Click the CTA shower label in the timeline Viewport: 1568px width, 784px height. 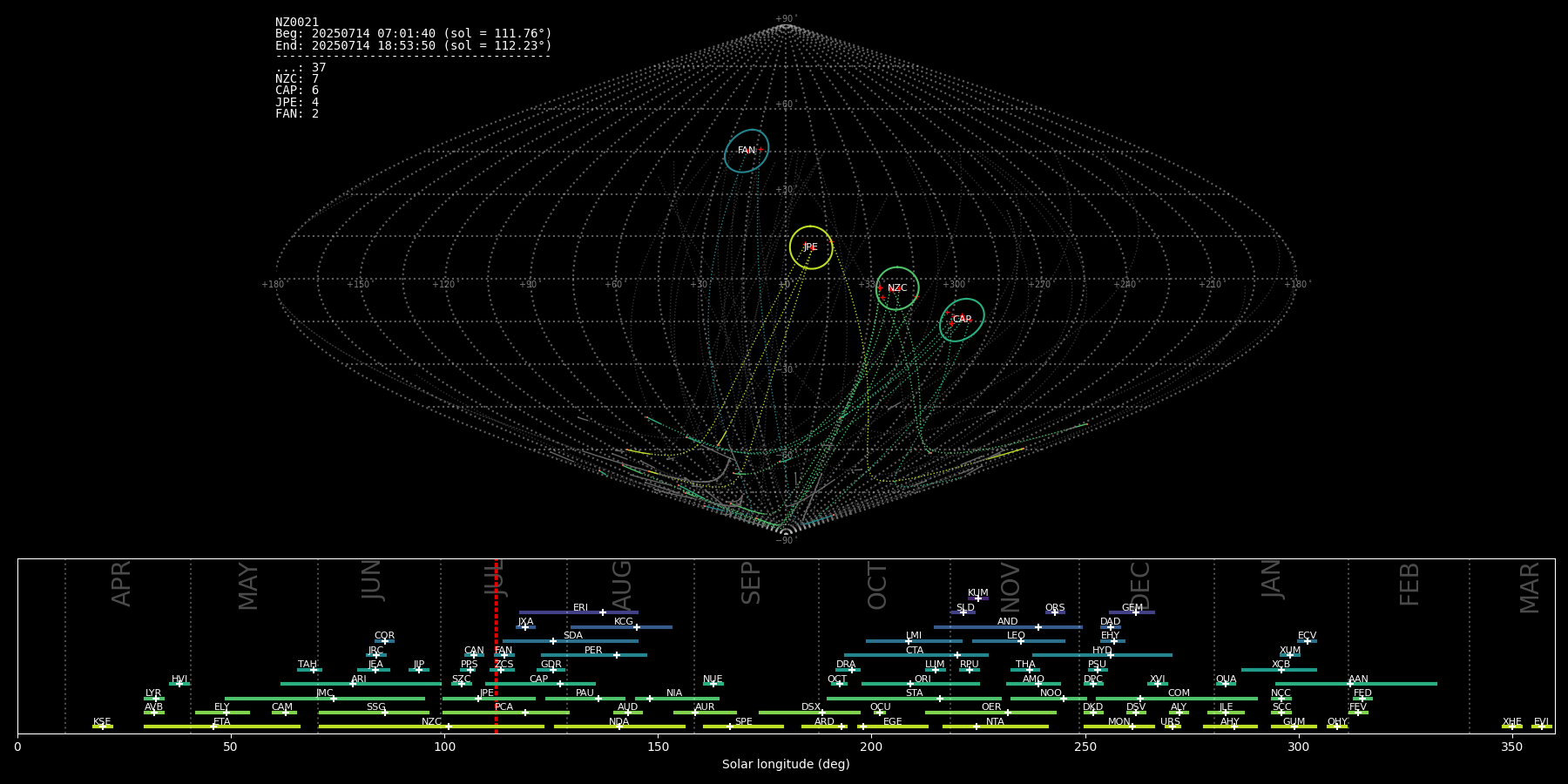click(915, 651)
